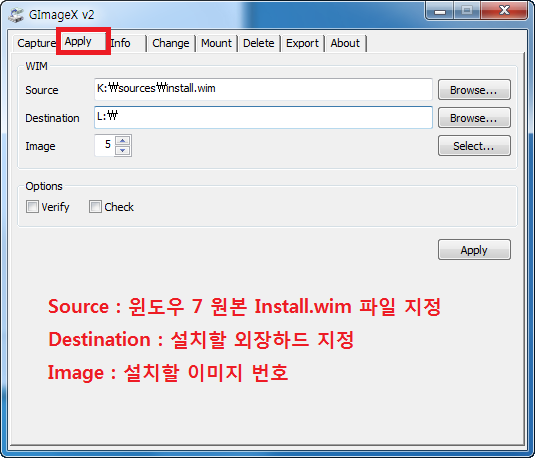Click the Apply button to apply image

tap(474, 250)
